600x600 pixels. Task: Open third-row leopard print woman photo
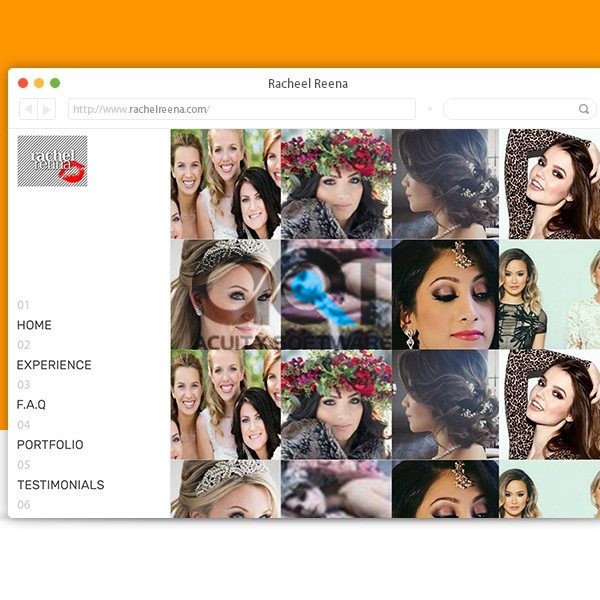[551, 404]
